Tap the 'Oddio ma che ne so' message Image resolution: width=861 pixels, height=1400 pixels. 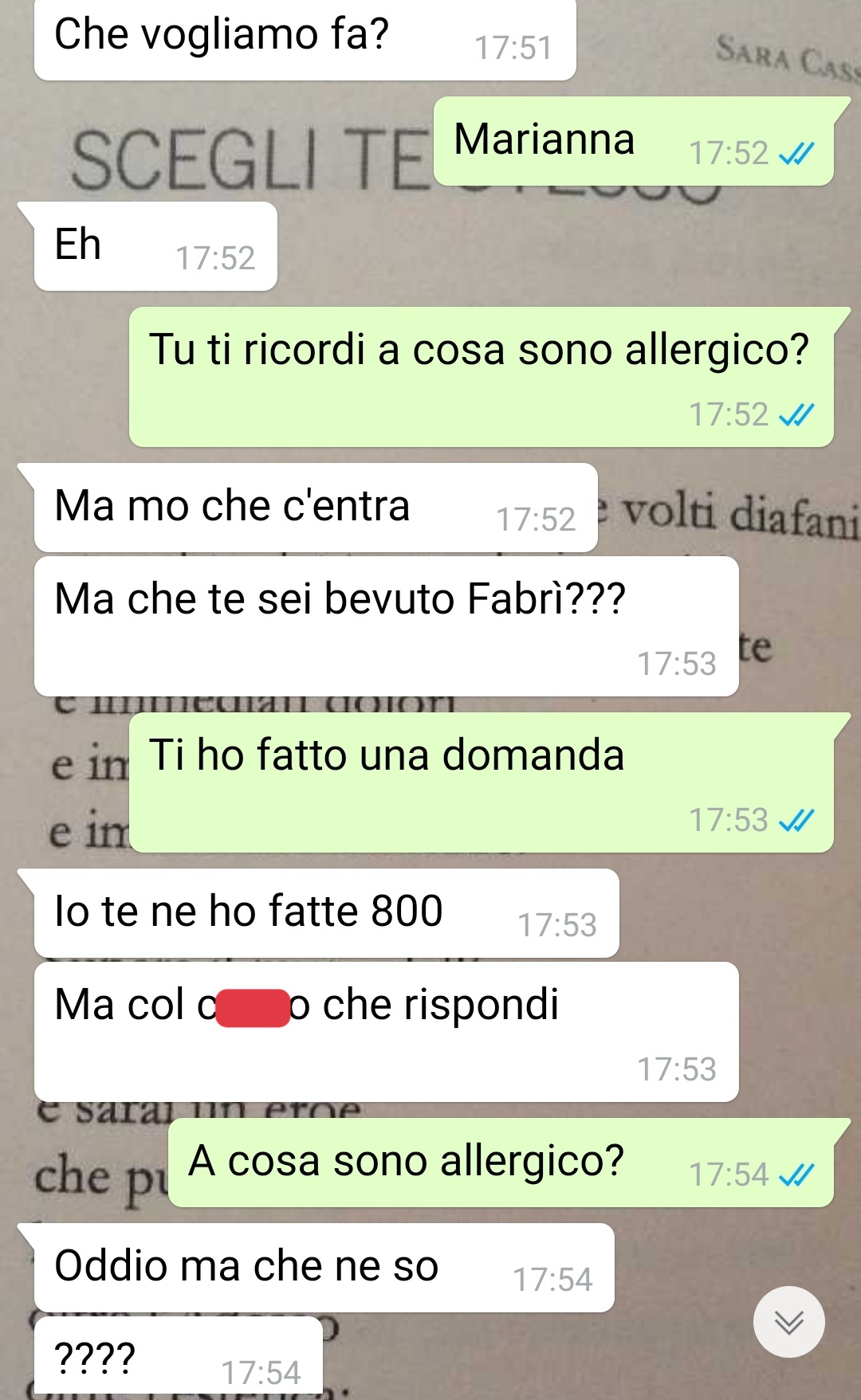coord(324,1268)
